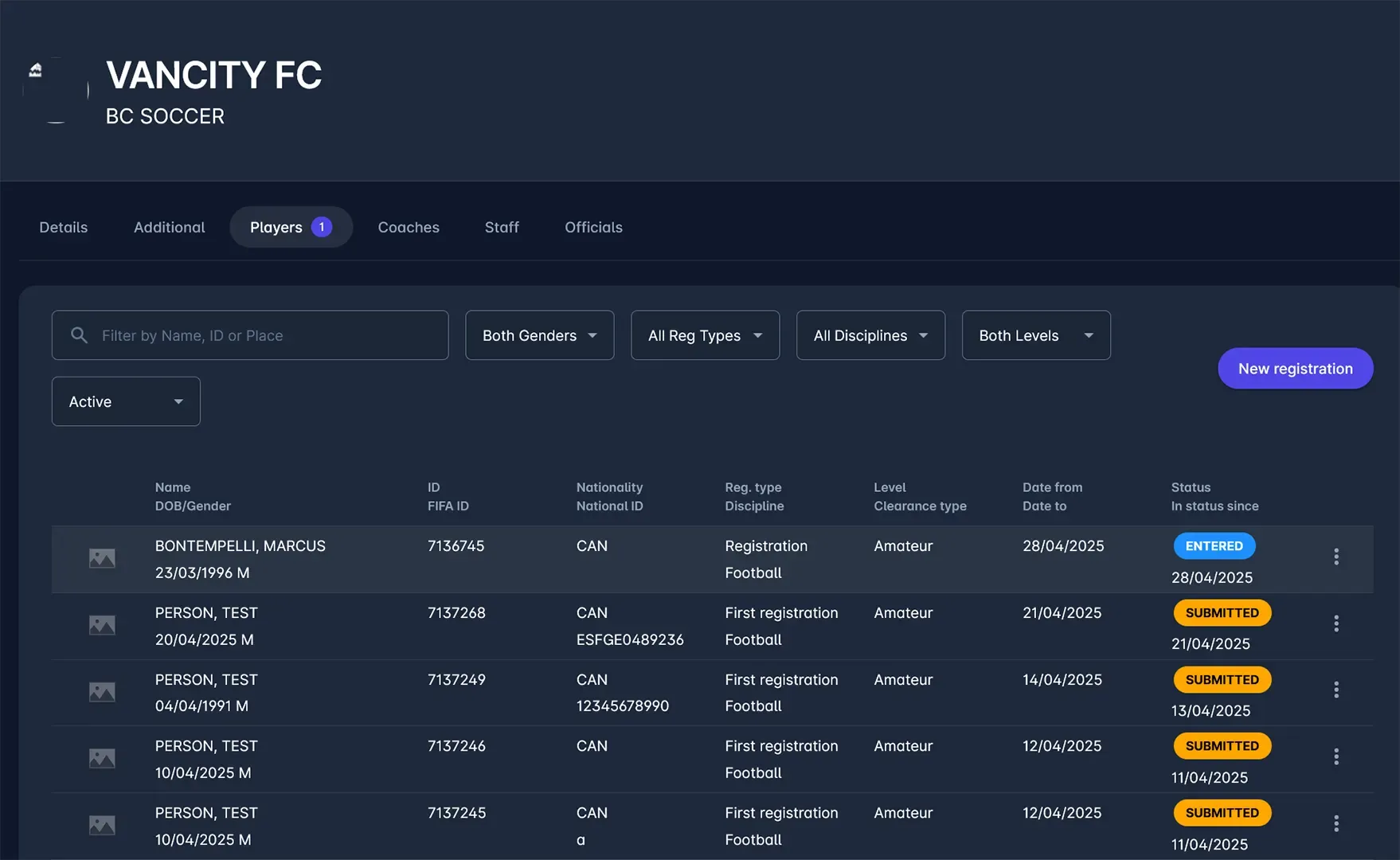Open three-dot menu for player ID 7137246
The width and height of the screenshot is (1400, 860).
[1335, 756]
